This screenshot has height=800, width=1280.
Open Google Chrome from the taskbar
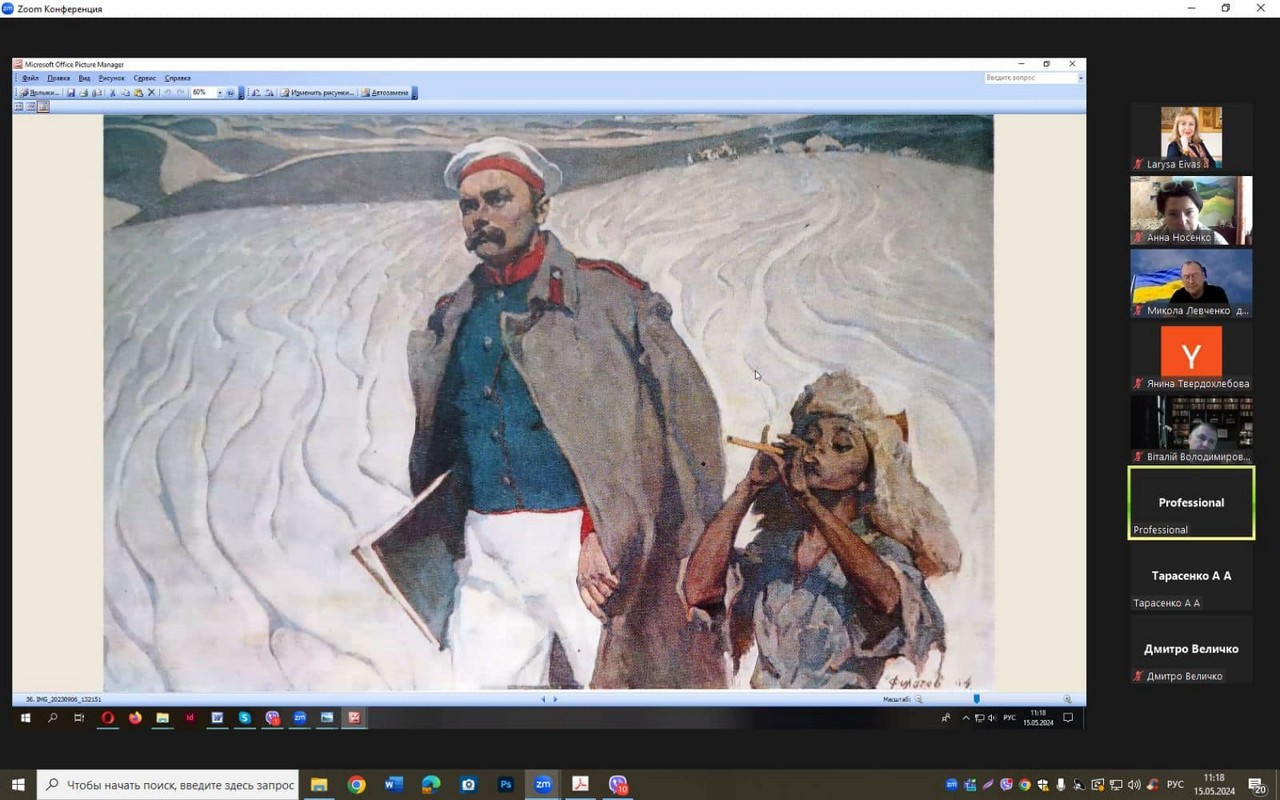pos(356,785)
